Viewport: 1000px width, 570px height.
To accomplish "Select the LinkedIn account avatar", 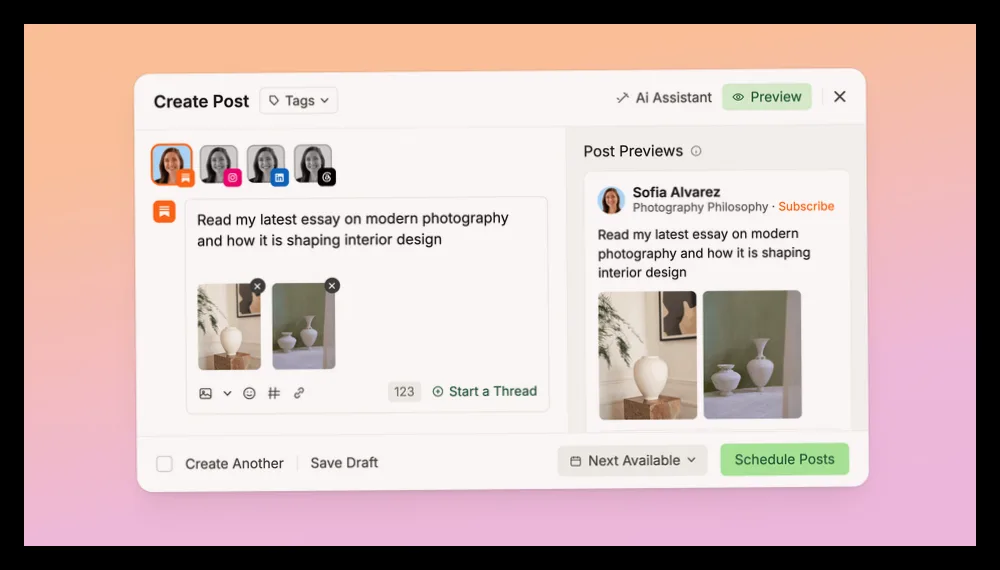I will (267, 164).
